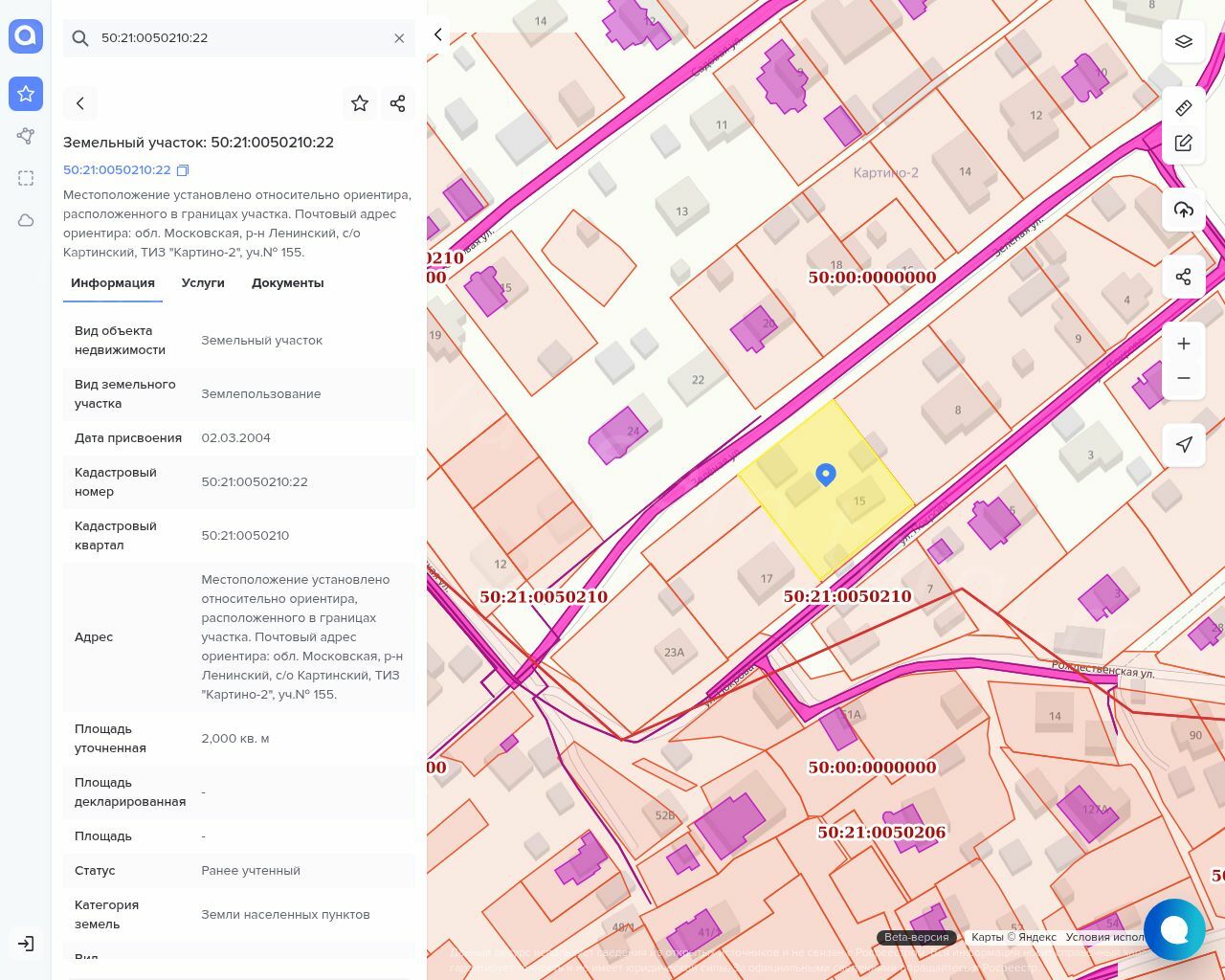
Task: Share the map via right toolbar icon
Action: (1184, 277)
